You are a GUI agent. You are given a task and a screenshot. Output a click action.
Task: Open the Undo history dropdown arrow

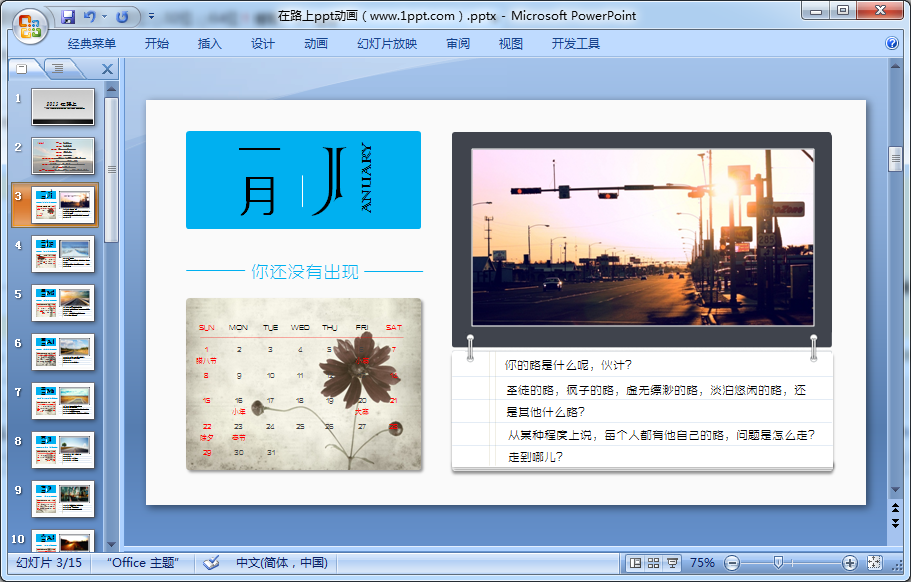pos(105,17)
